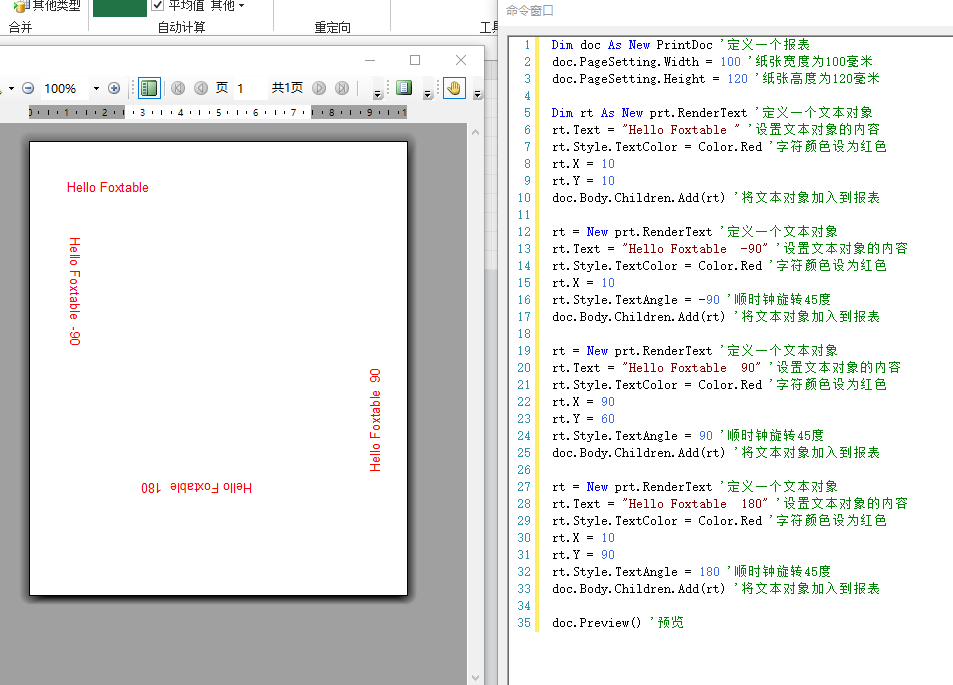Go to previous page of preview
953x685 pixels.
tap(201, 88)
